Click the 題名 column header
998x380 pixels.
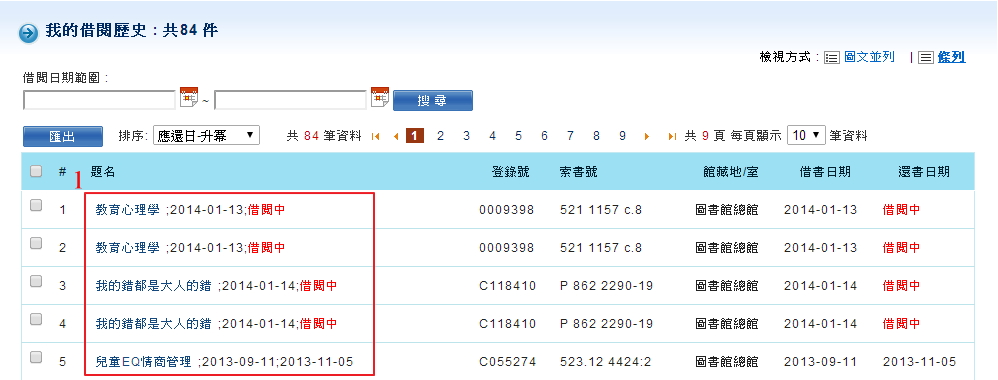(x=102, y=172)
